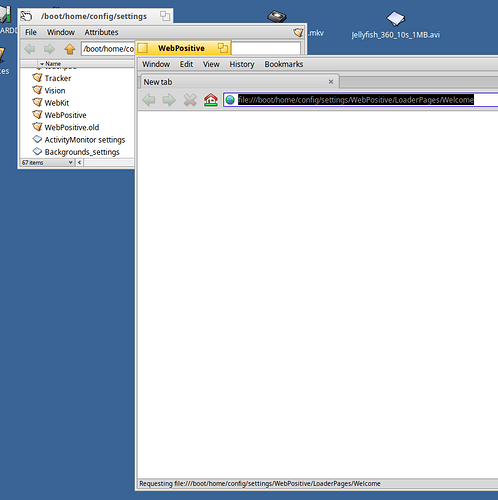Click Tracker window zoom button in title tab
This screenshot has height=500, width=498.
click(x=165, y=16)
